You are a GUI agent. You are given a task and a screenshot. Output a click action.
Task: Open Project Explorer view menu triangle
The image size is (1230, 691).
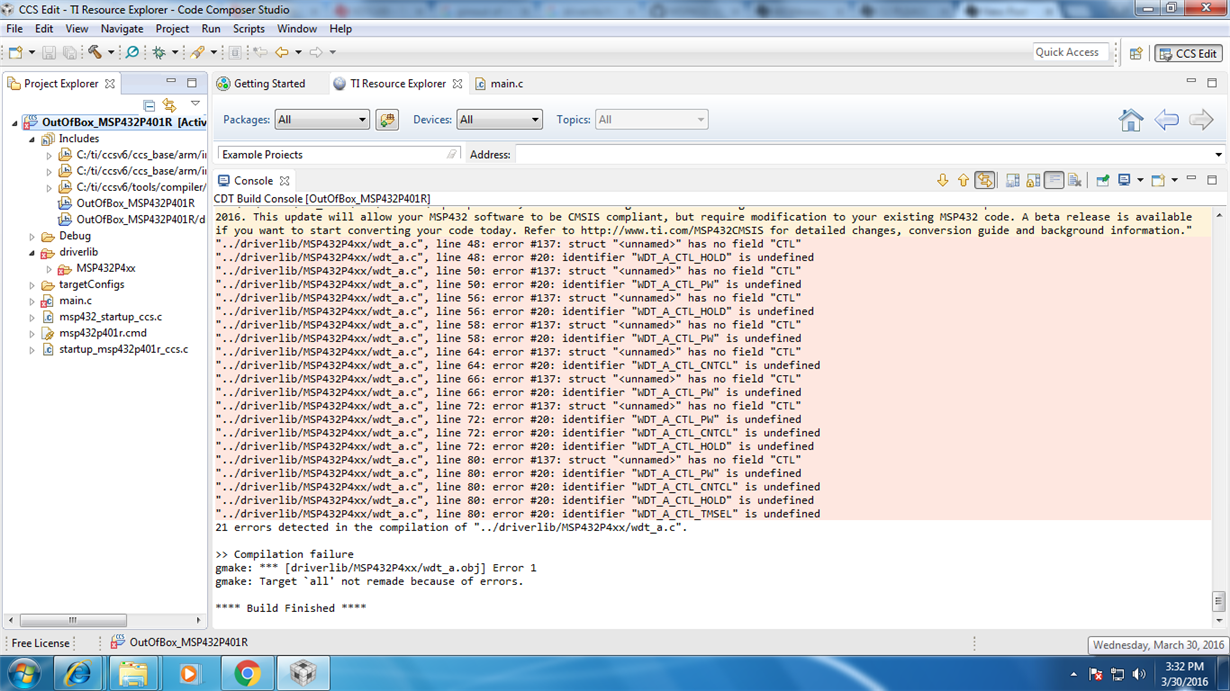pyautogui.click(x=195, y=104)
